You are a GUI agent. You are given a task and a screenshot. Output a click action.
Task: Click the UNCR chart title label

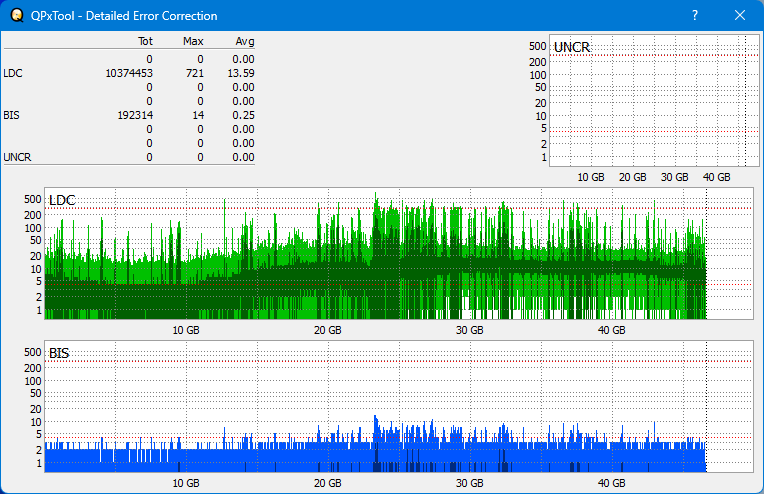[x=571, y=47]
